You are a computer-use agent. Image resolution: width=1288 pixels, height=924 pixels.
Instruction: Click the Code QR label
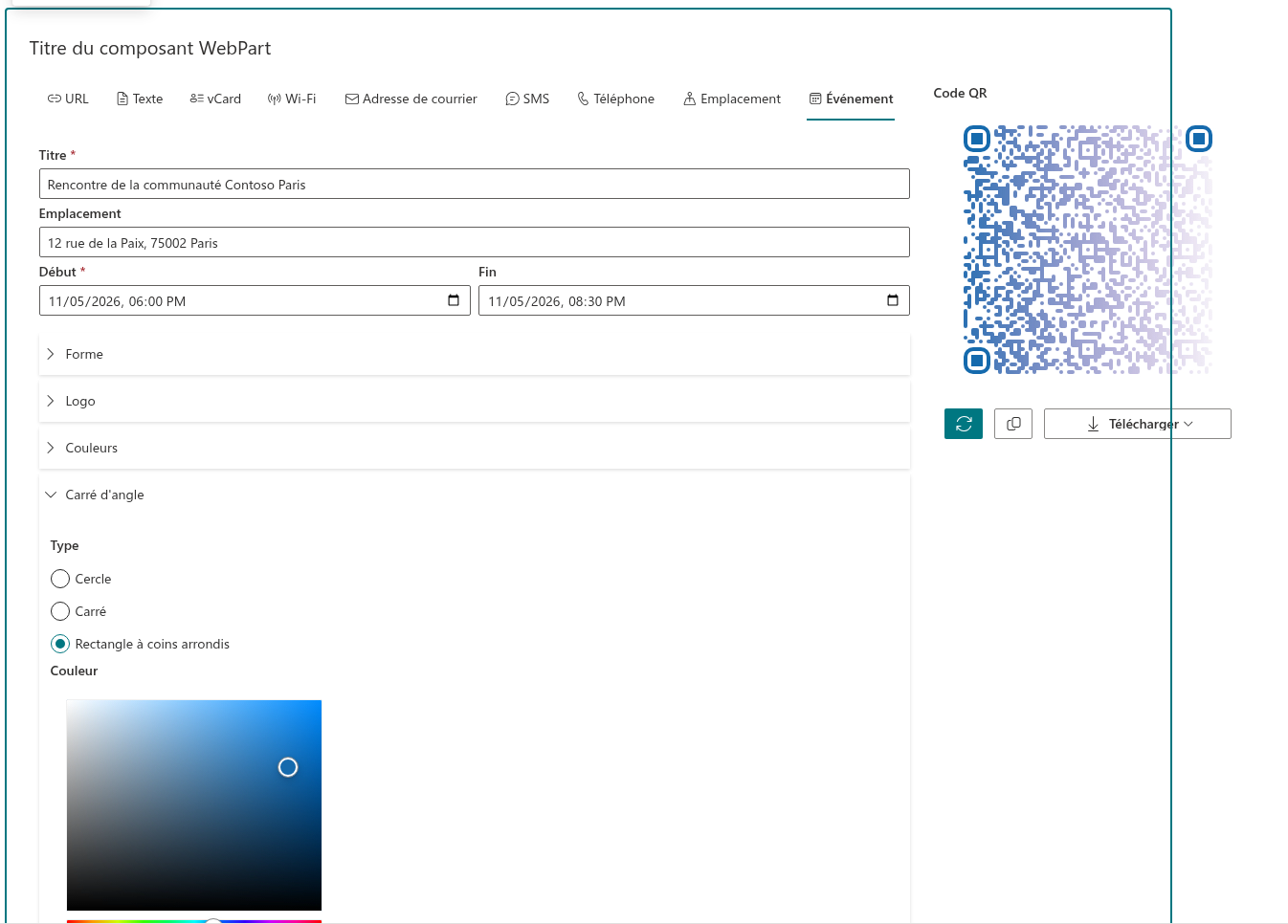pos(960,93)
